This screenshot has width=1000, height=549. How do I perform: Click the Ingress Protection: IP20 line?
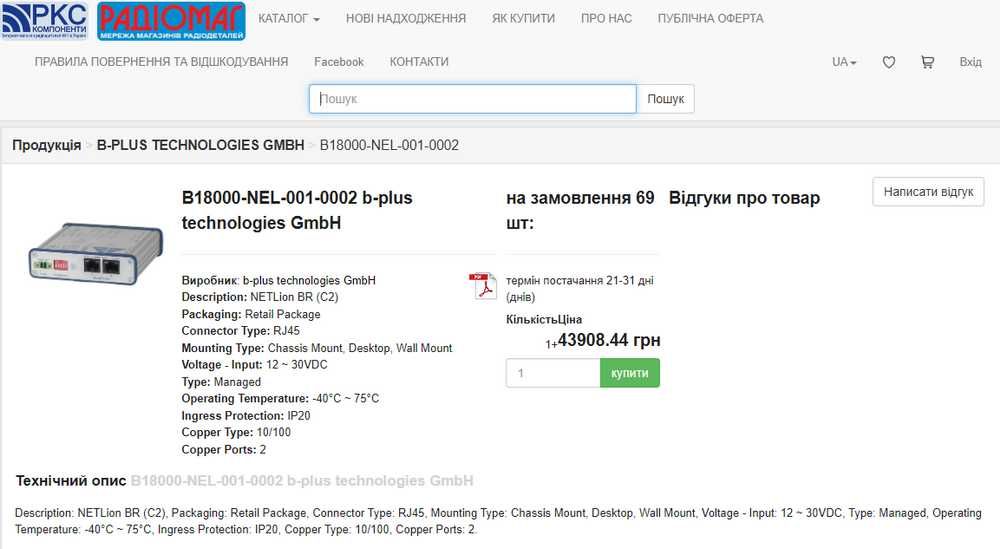(246, 416)
